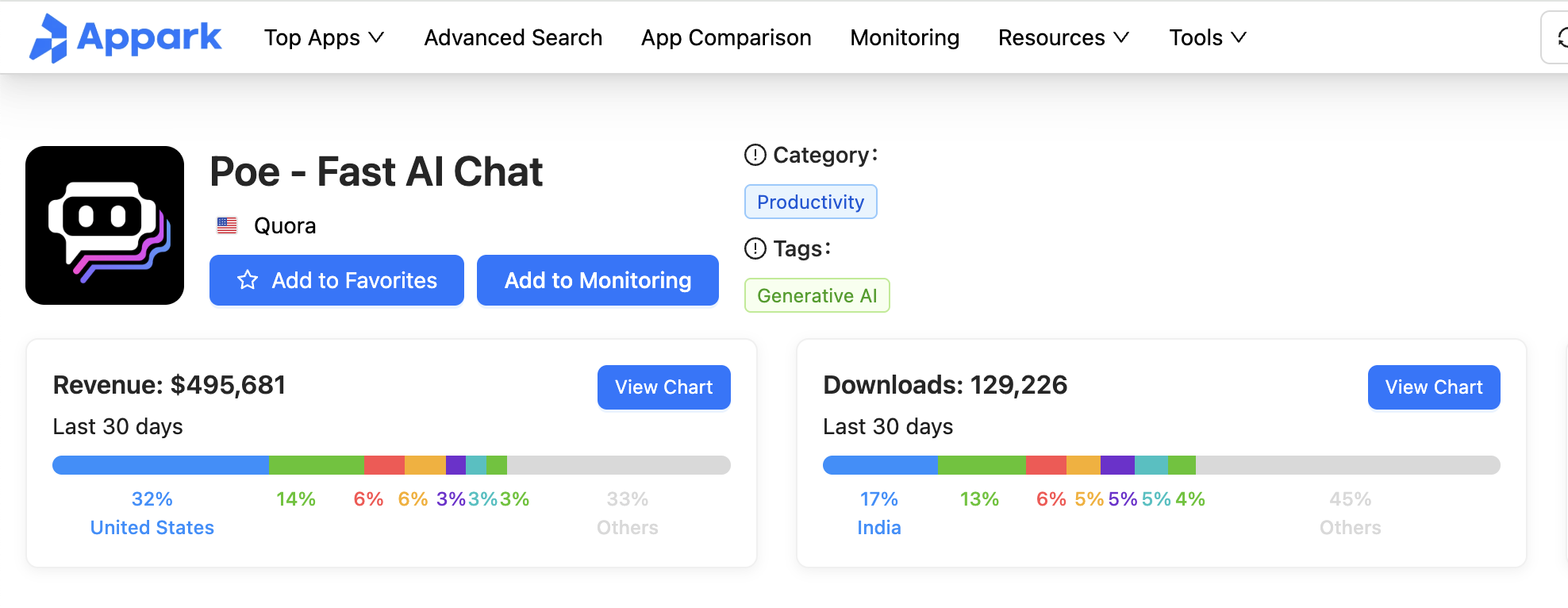Navigate to Monitoring in the nav bar
The height and width of the screenshot is (608, 1568).
pyautogui.click(x=905, y=37)
